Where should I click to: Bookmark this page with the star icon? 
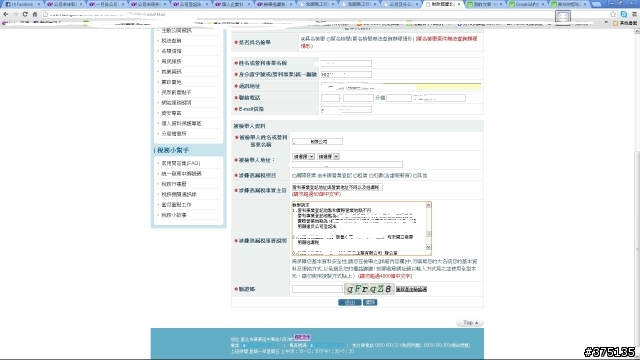pyautogui.click(x=613, y=14)
